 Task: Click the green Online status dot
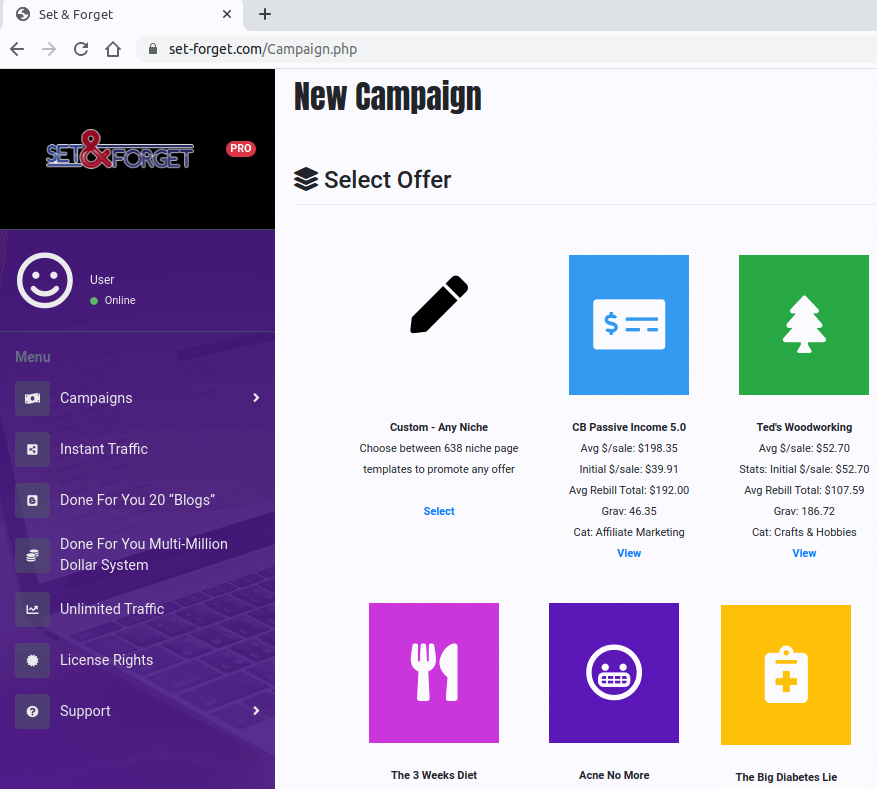pos(94,301)
